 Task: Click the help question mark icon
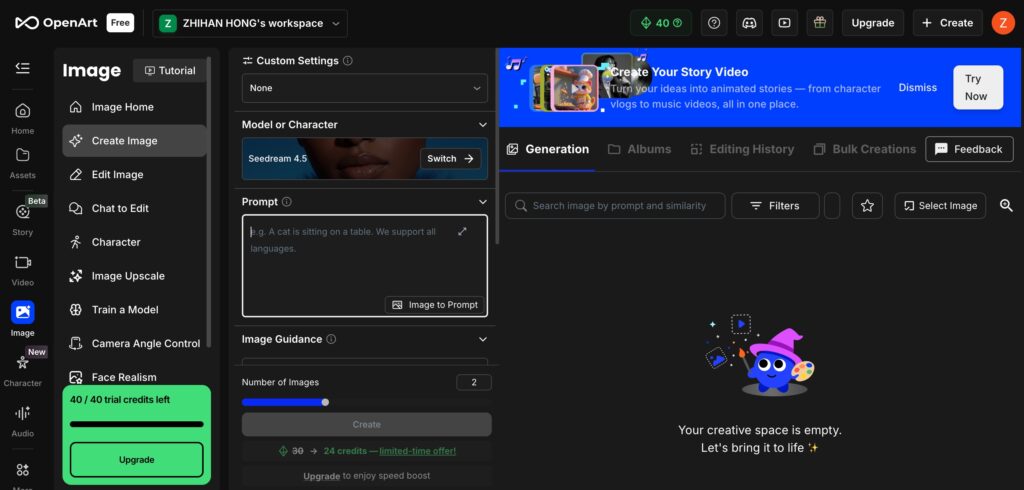point(714,23)
